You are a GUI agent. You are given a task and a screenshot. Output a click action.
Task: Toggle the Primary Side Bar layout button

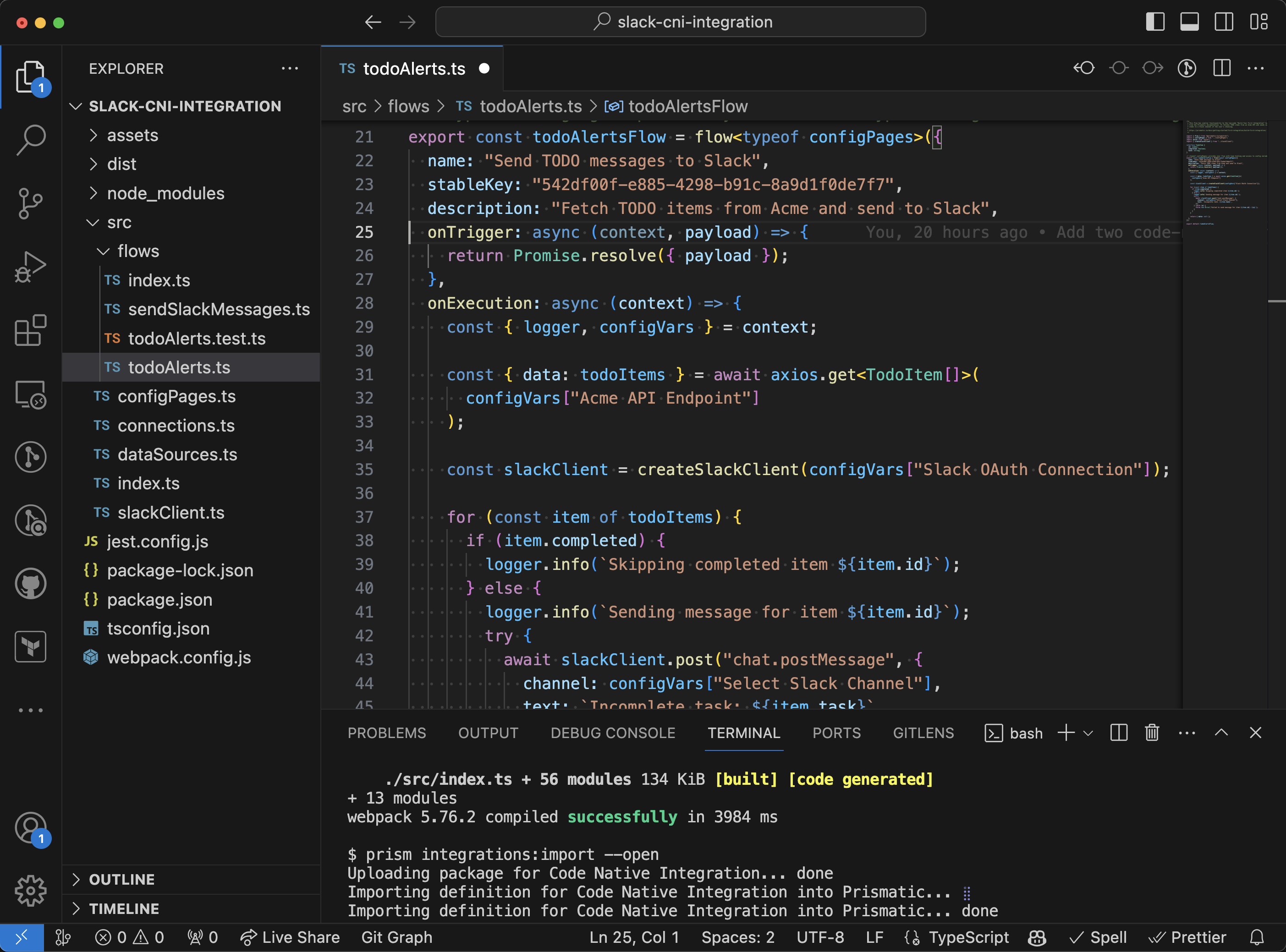pyautogui.click(x=1154, y=22)
